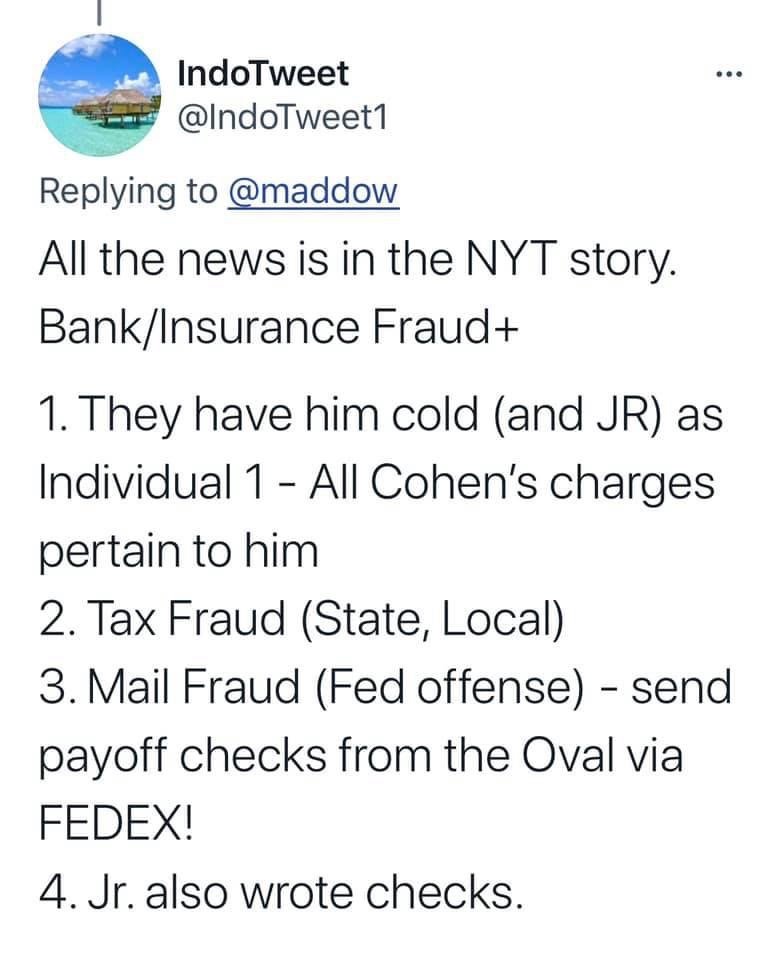Click the @IndoTweet1 handle
The width and height of the screenshot is (784, 960).
click(x=279, y=120)
